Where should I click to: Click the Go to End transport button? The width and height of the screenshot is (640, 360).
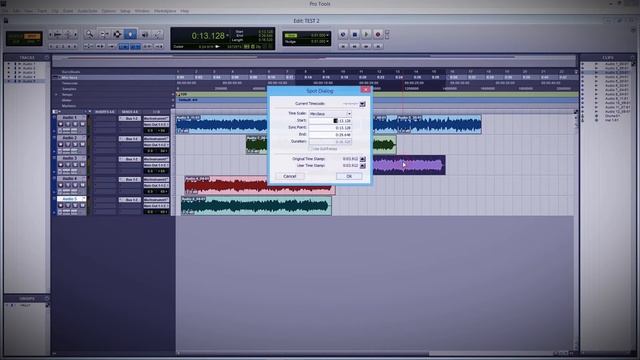(378, 46)
